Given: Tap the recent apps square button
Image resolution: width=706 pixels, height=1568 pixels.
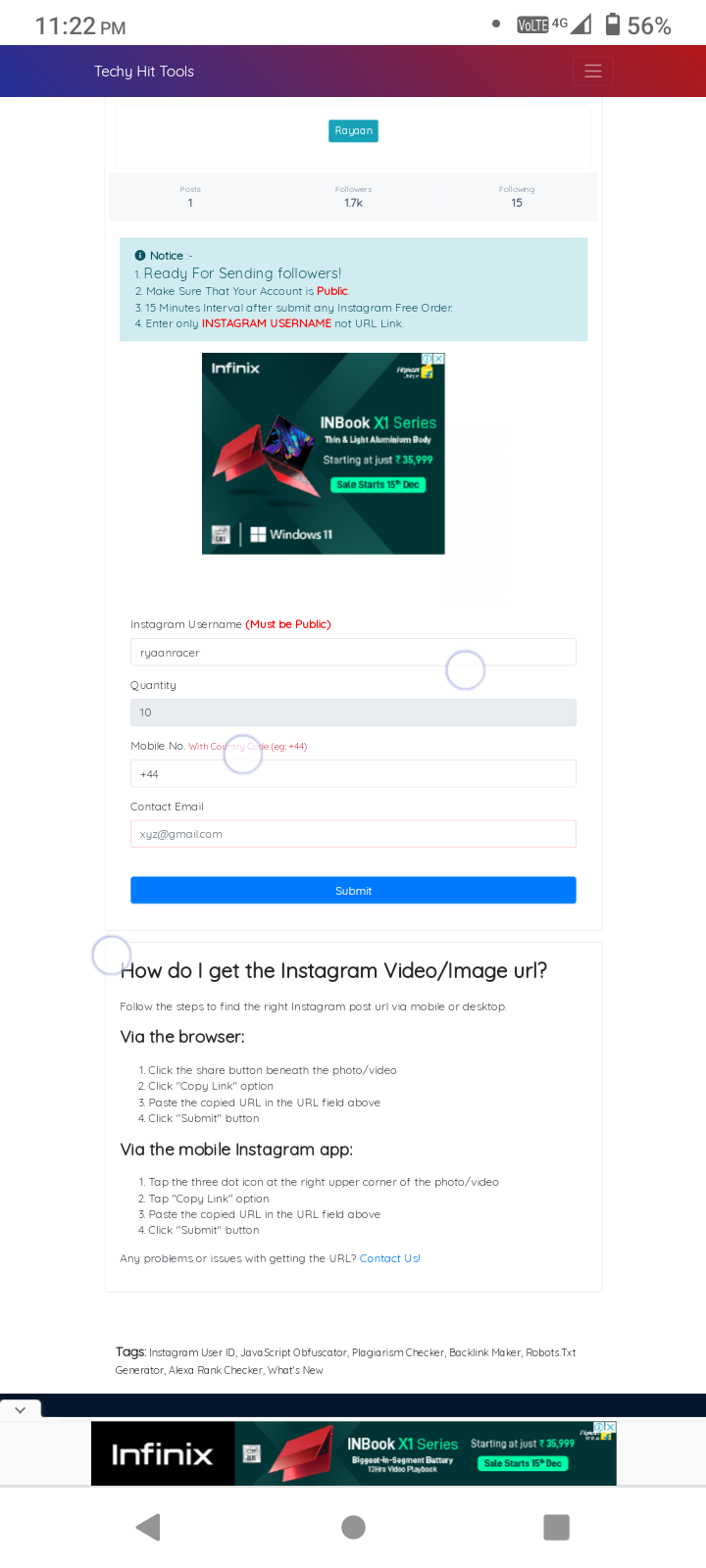Looking at the screenshot, I should (556, 1527).
